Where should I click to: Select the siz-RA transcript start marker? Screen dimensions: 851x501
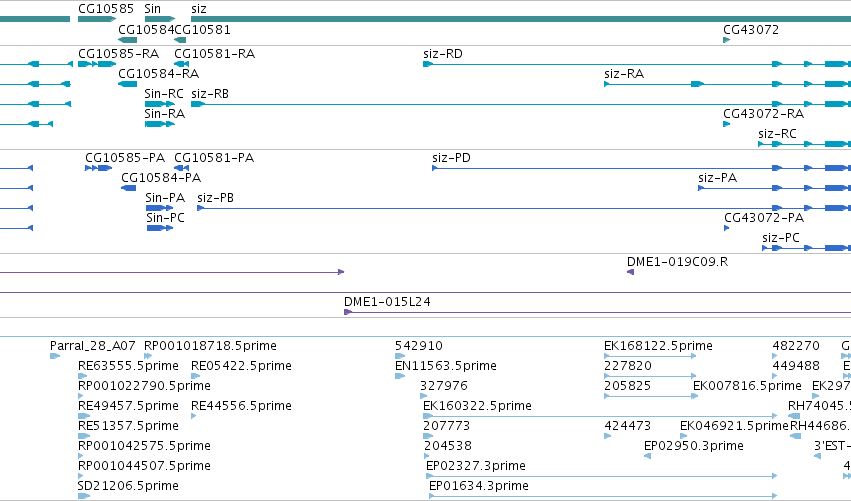pos(607,84)
